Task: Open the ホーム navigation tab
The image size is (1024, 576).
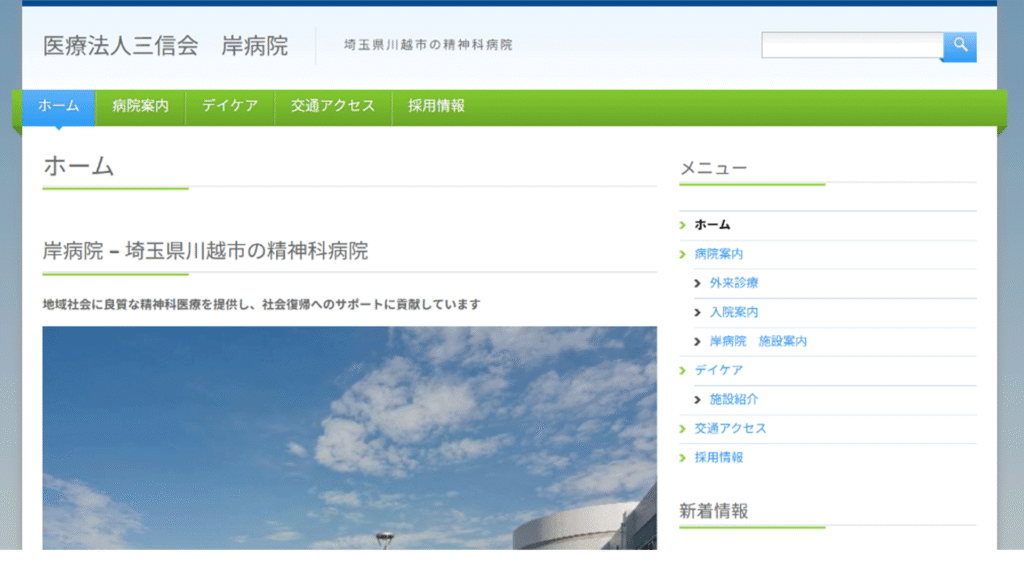Action: coord(59,106)
